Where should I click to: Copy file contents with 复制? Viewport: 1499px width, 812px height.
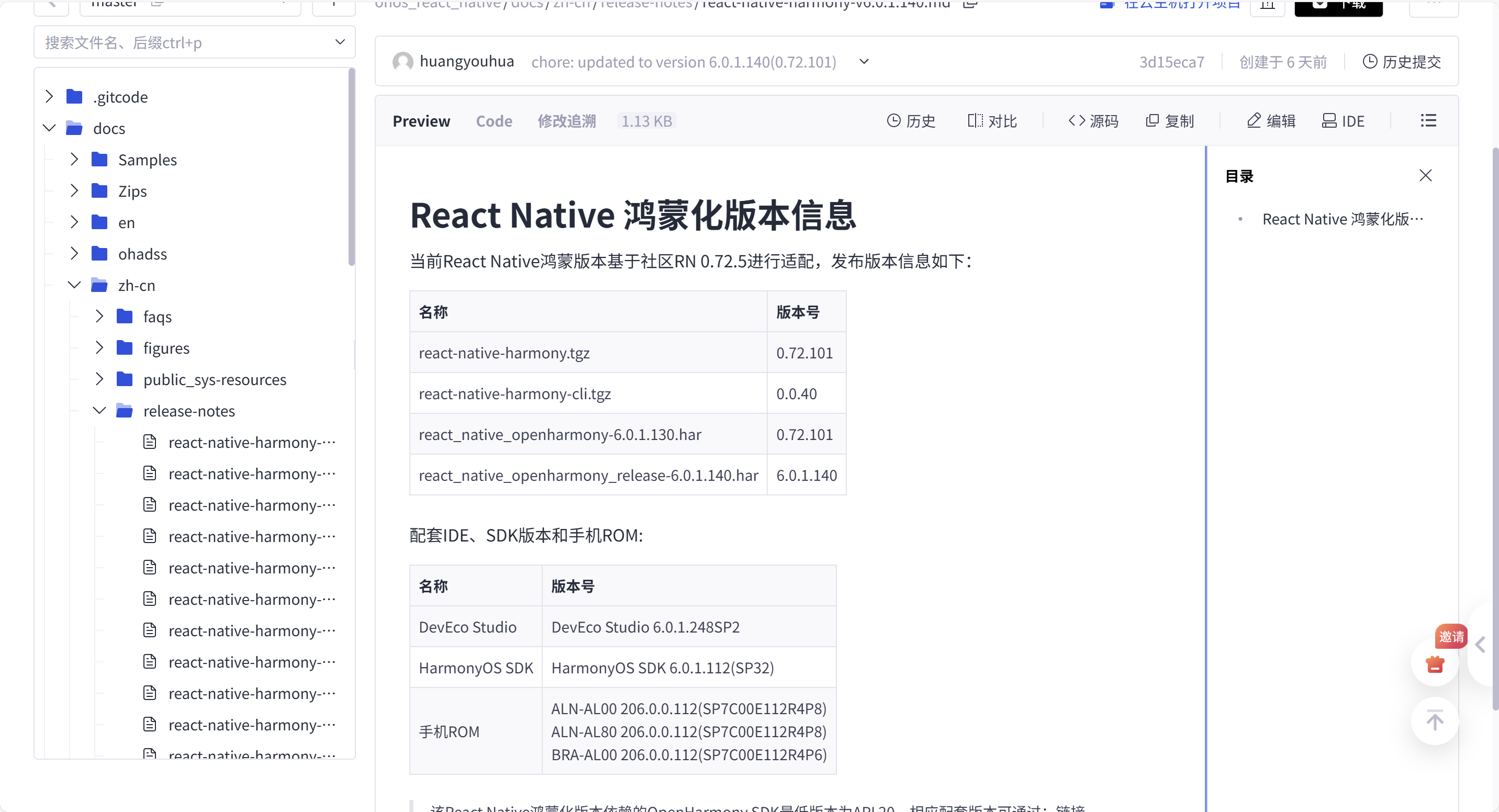[1170, 120]
